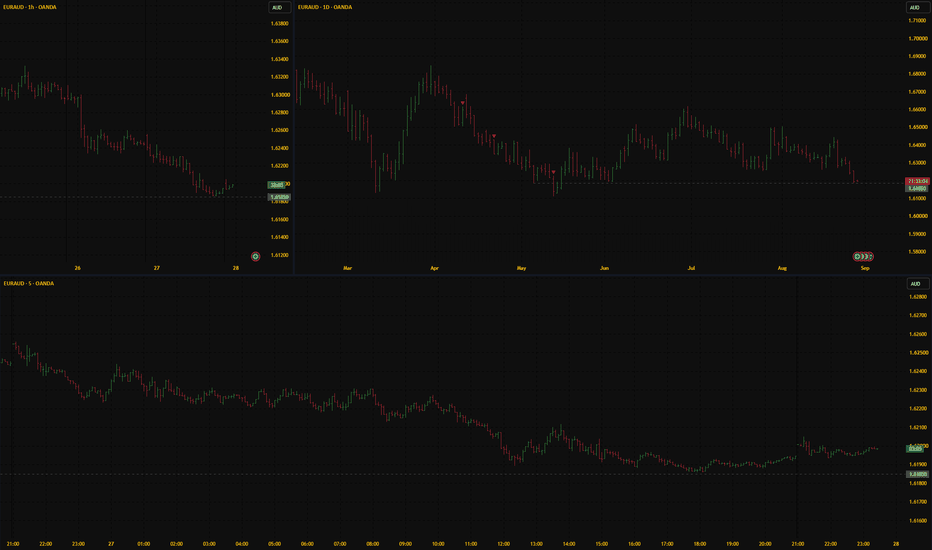
Task: Click date 28 on the 5-minute time axis
Action: pos(896,544)
